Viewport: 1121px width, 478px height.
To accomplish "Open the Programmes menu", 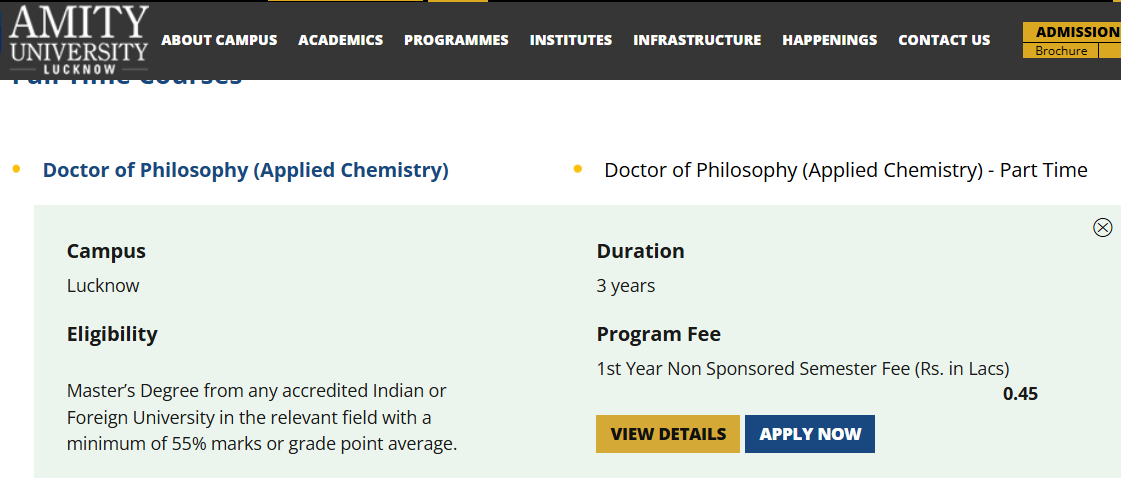I will click(x=456, y=40).
